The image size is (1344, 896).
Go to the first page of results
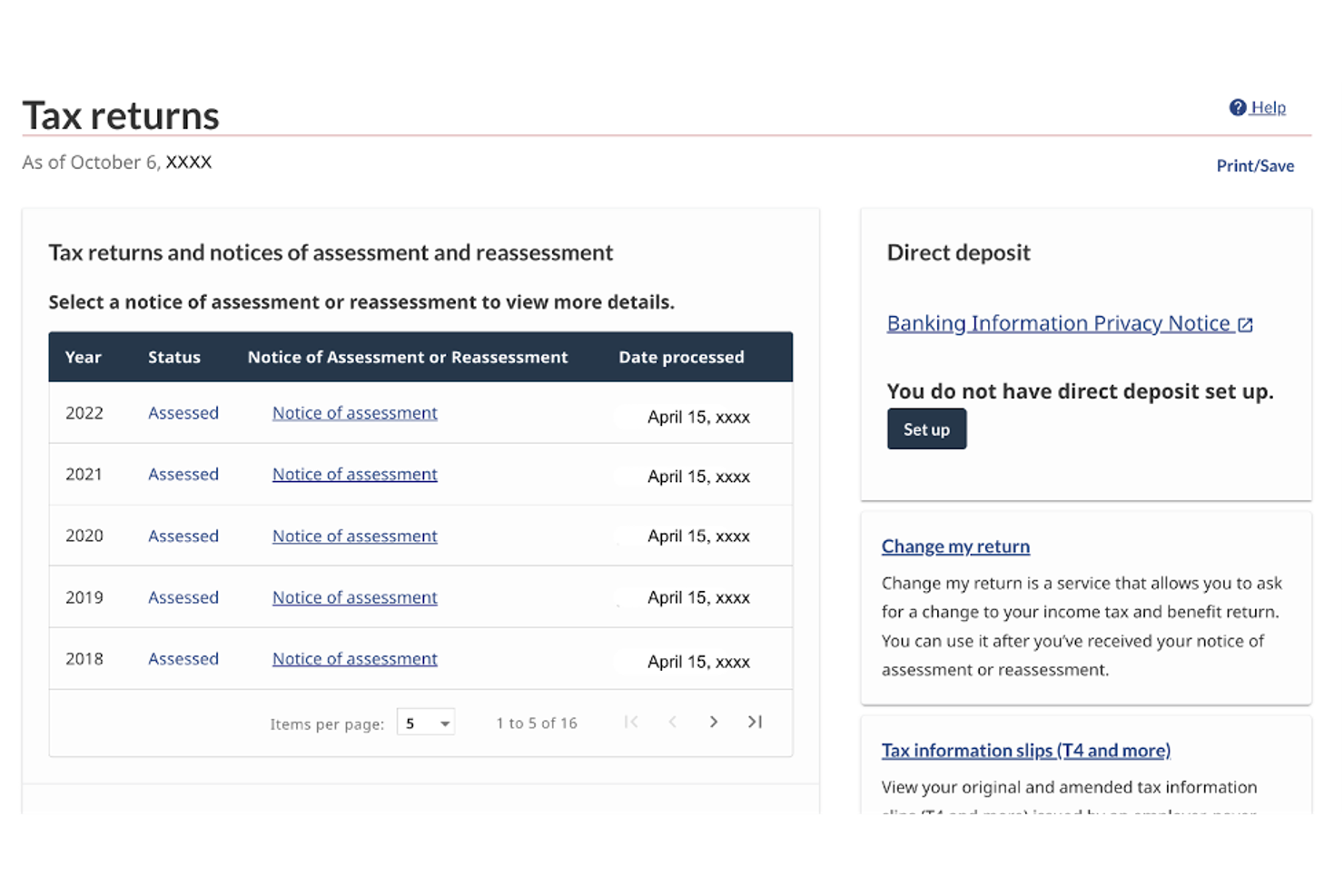(x=632, y=722)
